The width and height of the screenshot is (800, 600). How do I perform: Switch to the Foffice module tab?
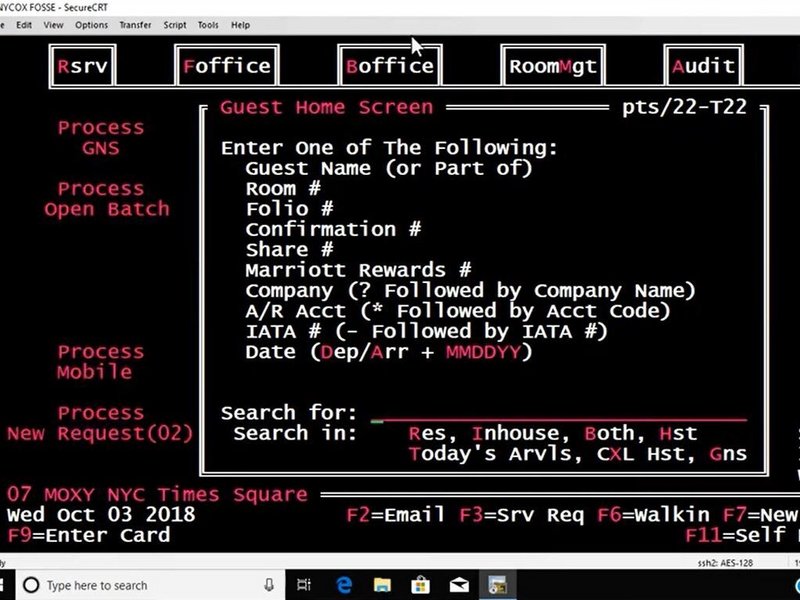coord(227,67)
